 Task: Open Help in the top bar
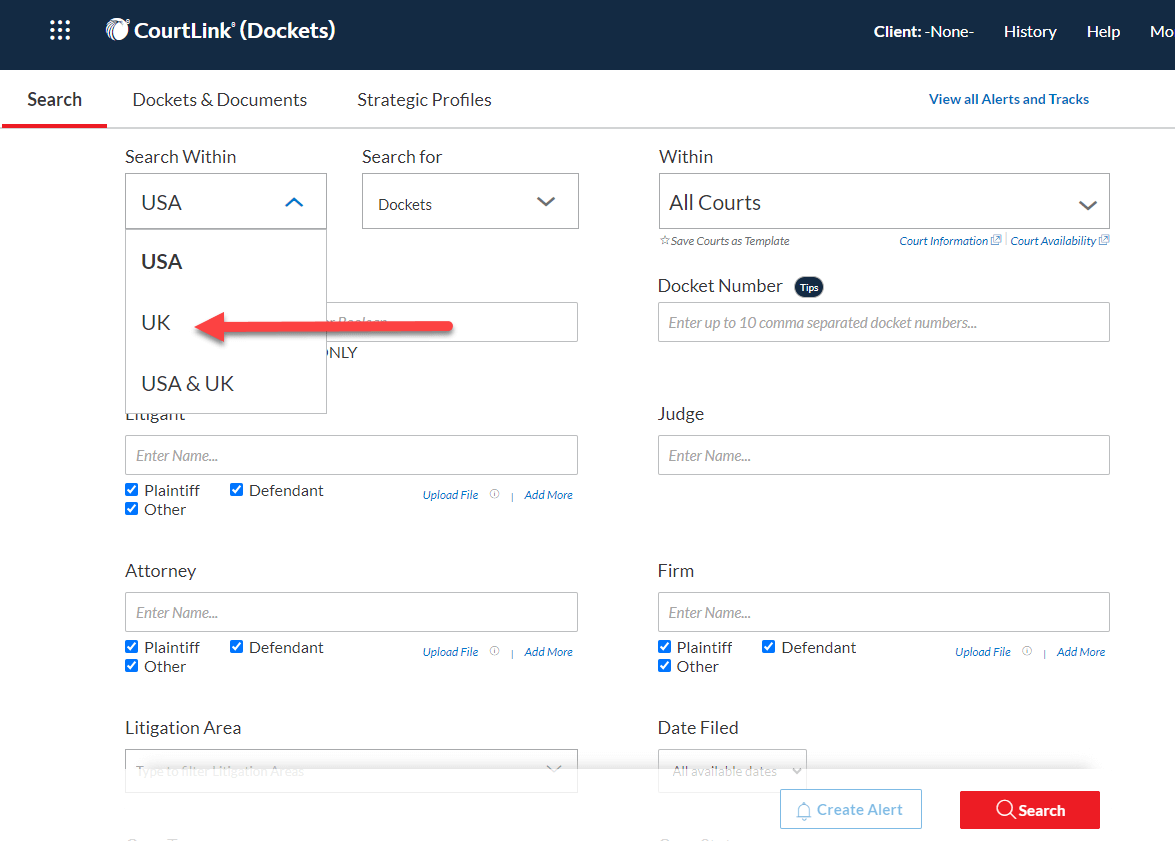pos(1103,31)
